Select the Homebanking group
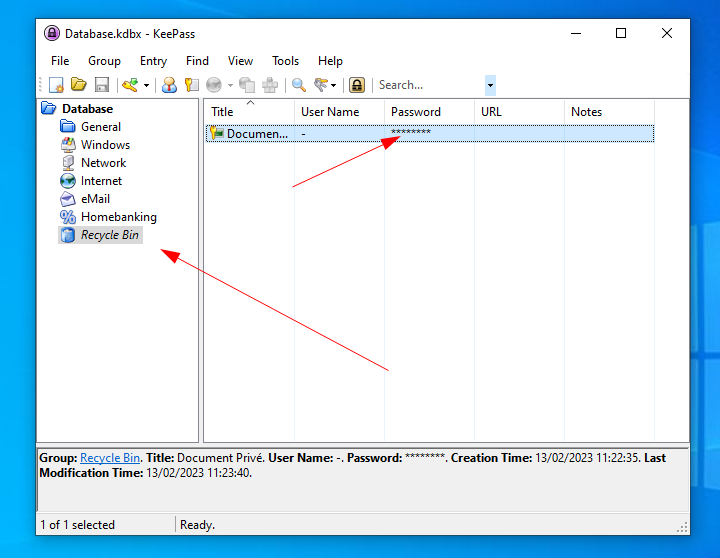Viewport: 720px width, 558px height. click(x=118, y=217)
